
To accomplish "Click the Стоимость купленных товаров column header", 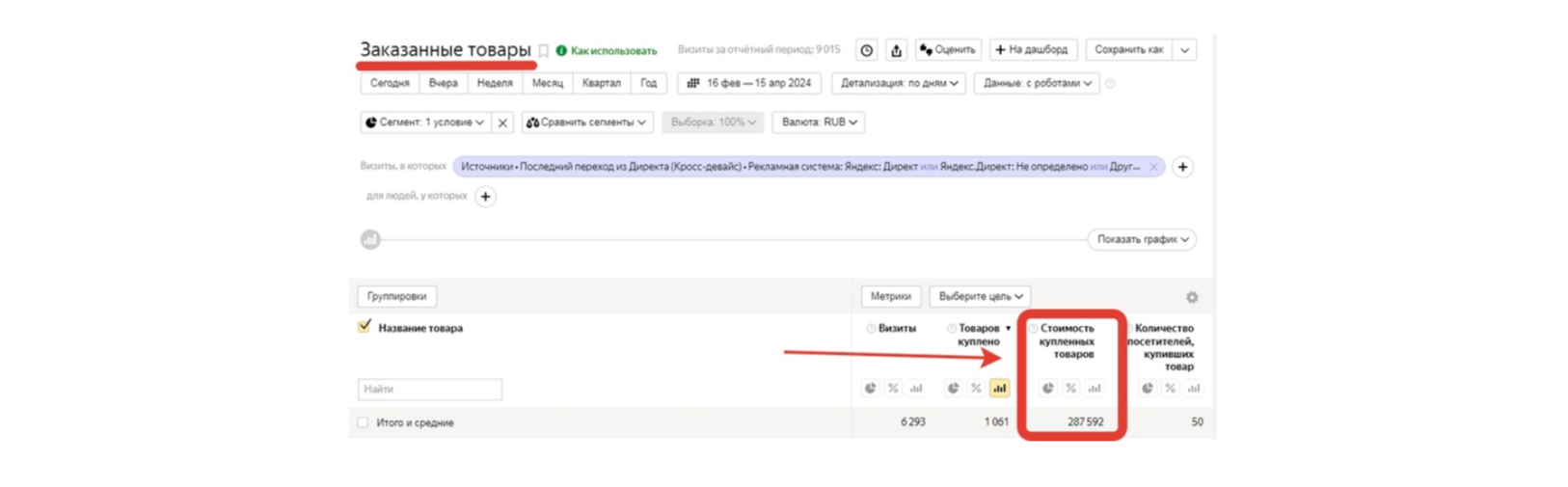I will [1068, 341].
